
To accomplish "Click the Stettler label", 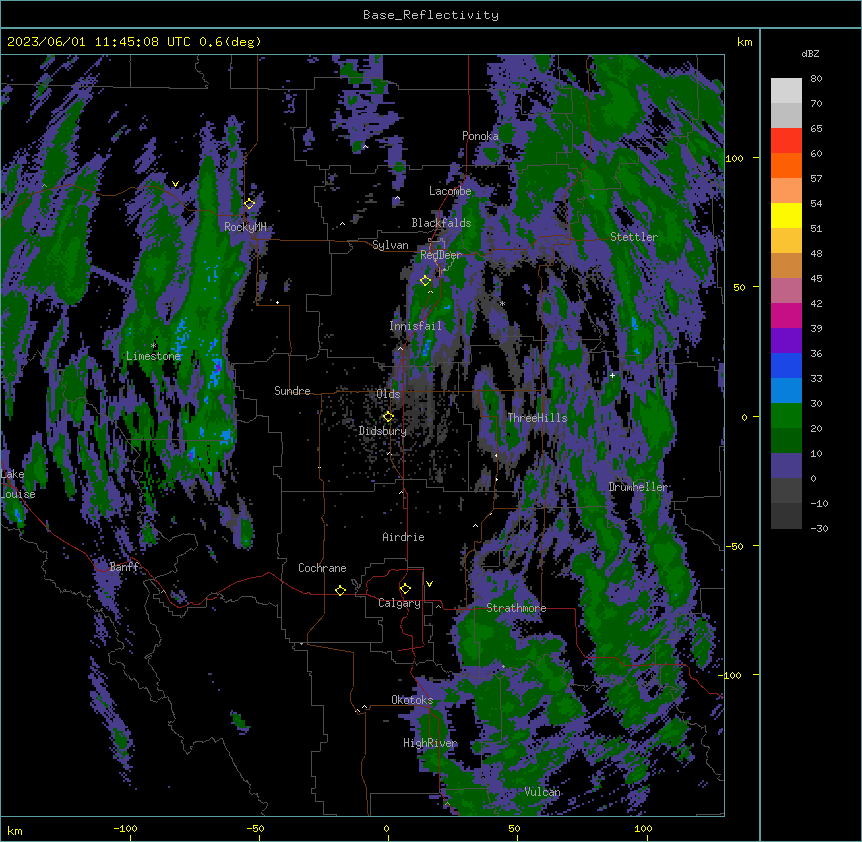I will [x=634, y=237].
